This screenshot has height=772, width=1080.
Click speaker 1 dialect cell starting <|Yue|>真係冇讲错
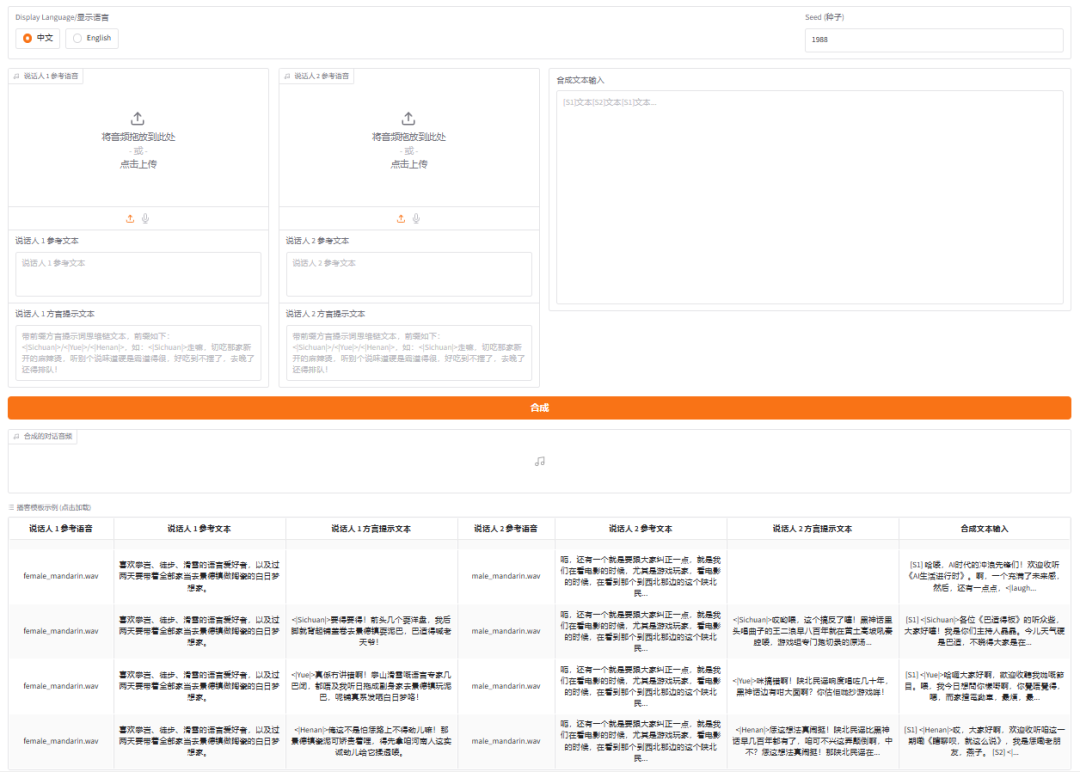click(x=371, y=687)
